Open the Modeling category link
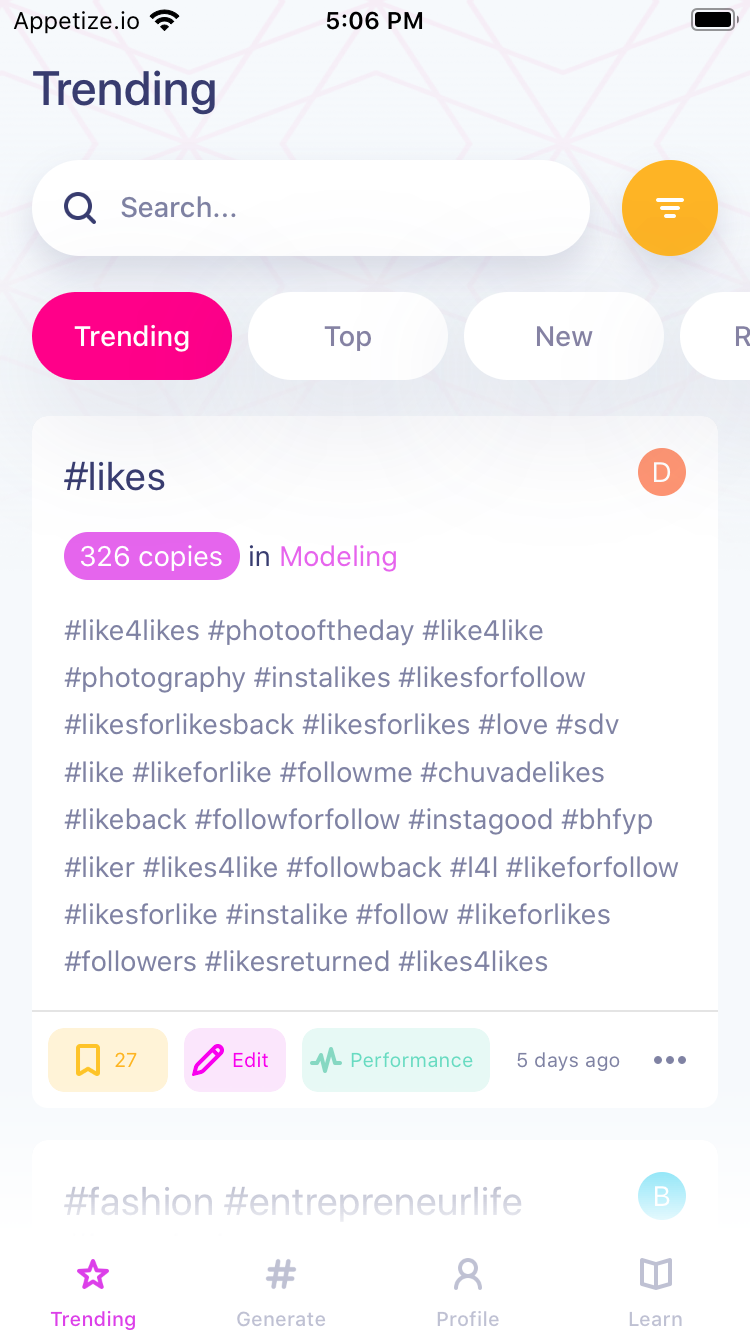 click(338, 556)
